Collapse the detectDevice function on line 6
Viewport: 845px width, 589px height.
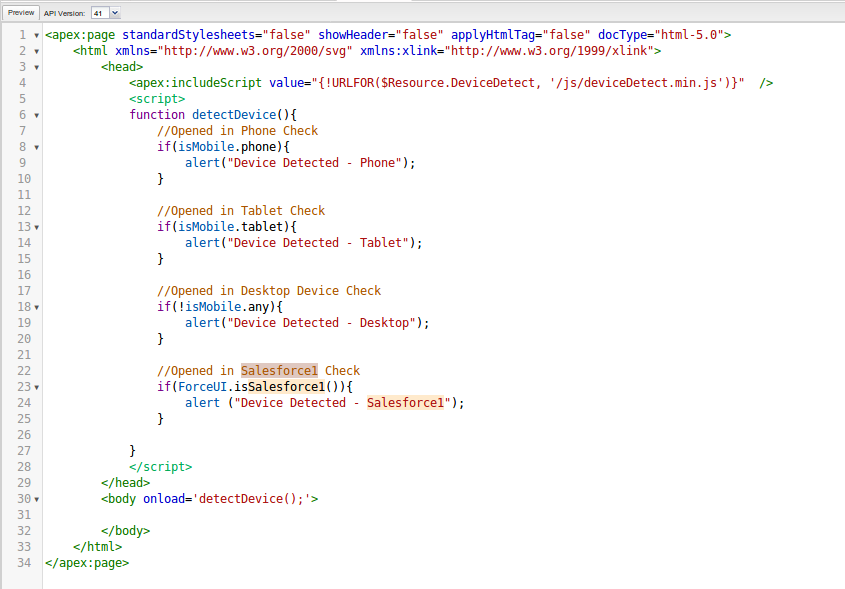pos(37,115)
